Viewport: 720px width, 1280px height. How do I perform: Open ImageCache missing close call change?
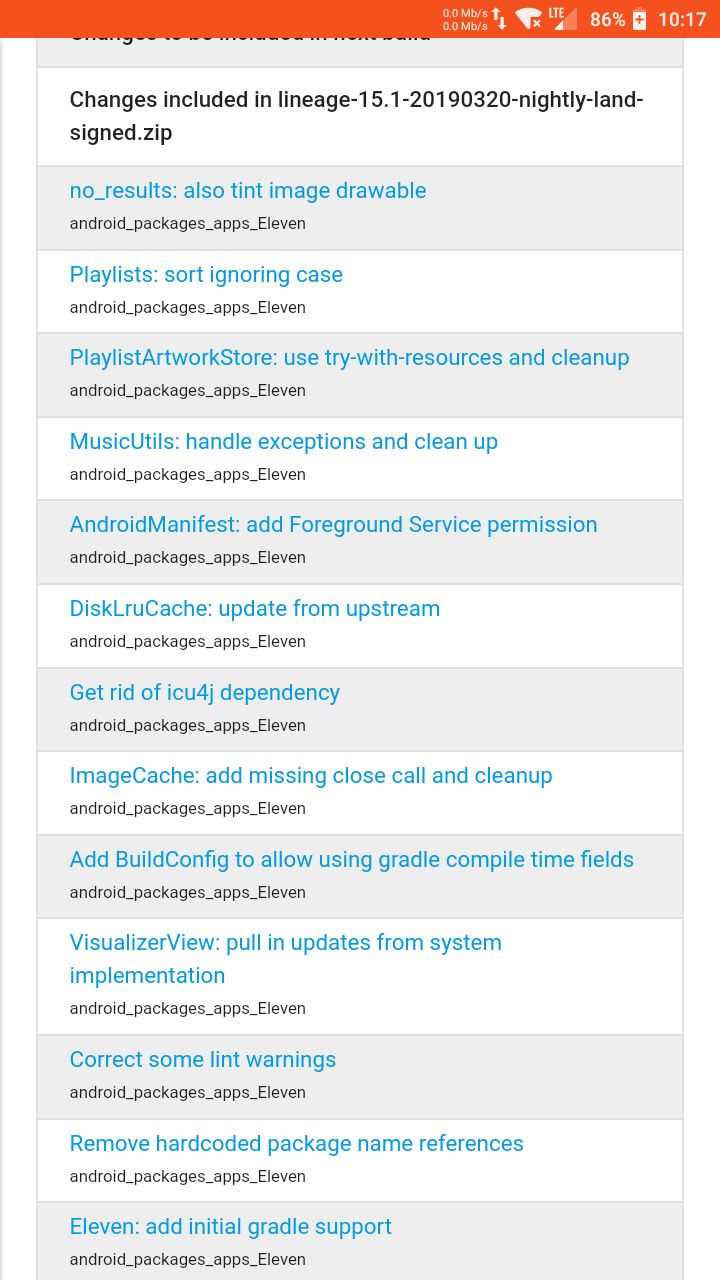tap(311, 776)
